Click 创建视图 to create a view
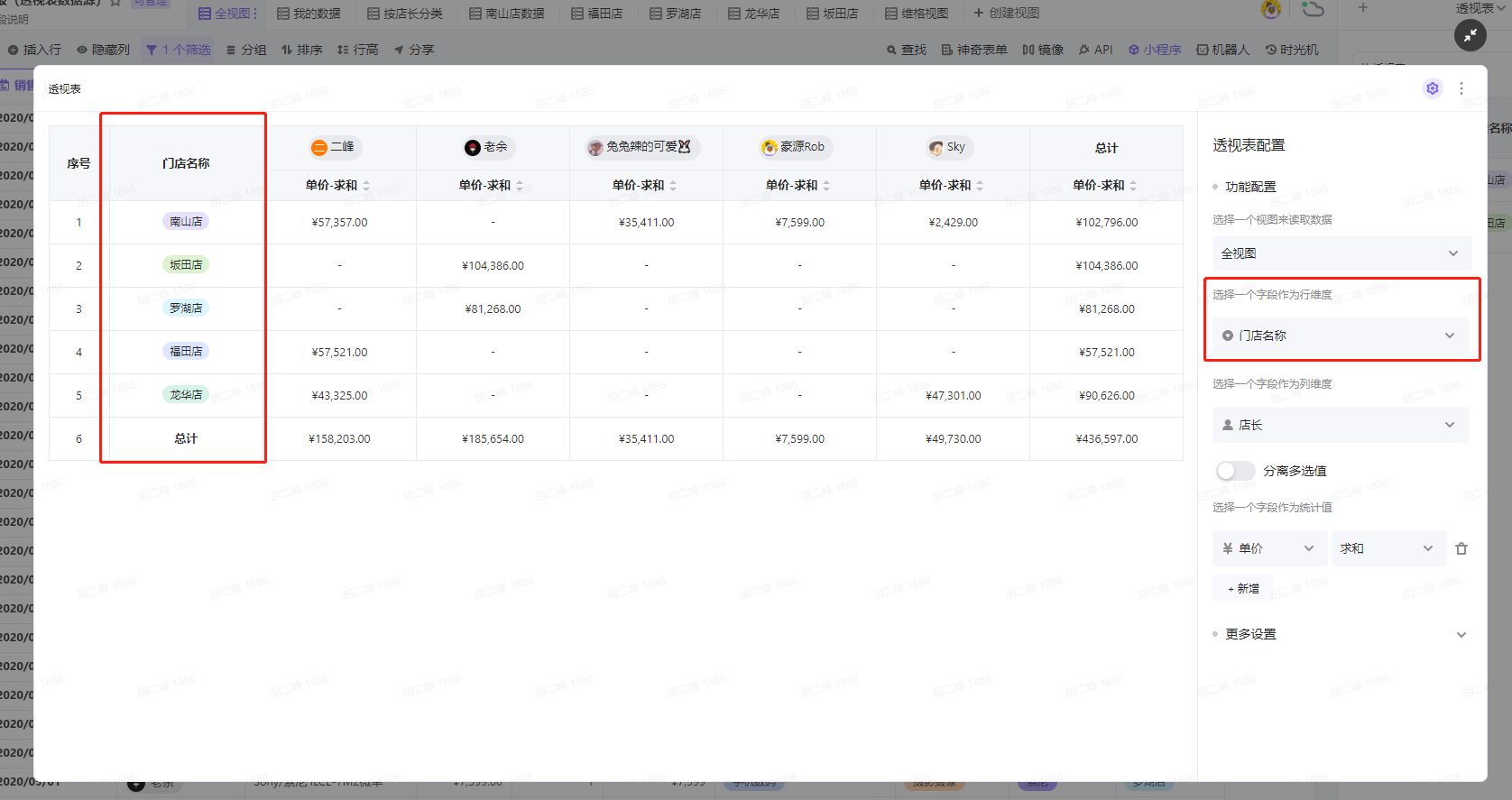Viewport: 1512px width, 800px height. tap(1007, 14)
